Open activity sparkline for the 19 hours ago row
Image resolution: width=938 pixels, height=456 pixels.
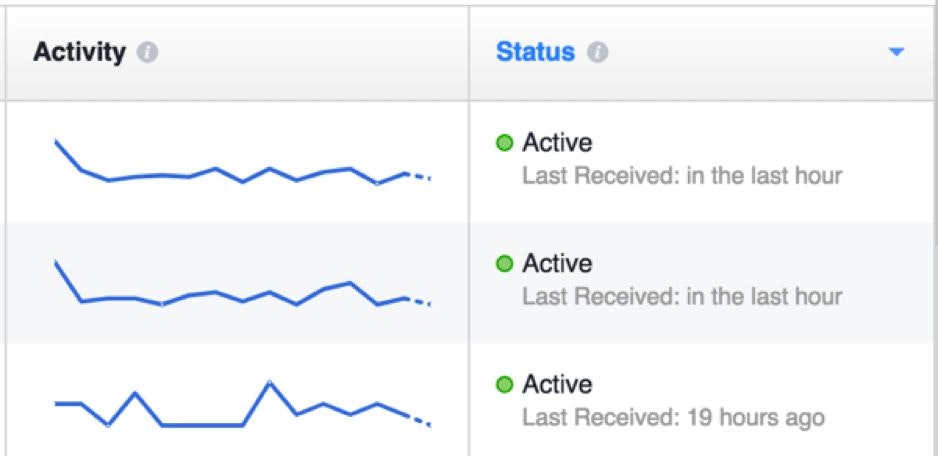point(240,406)
